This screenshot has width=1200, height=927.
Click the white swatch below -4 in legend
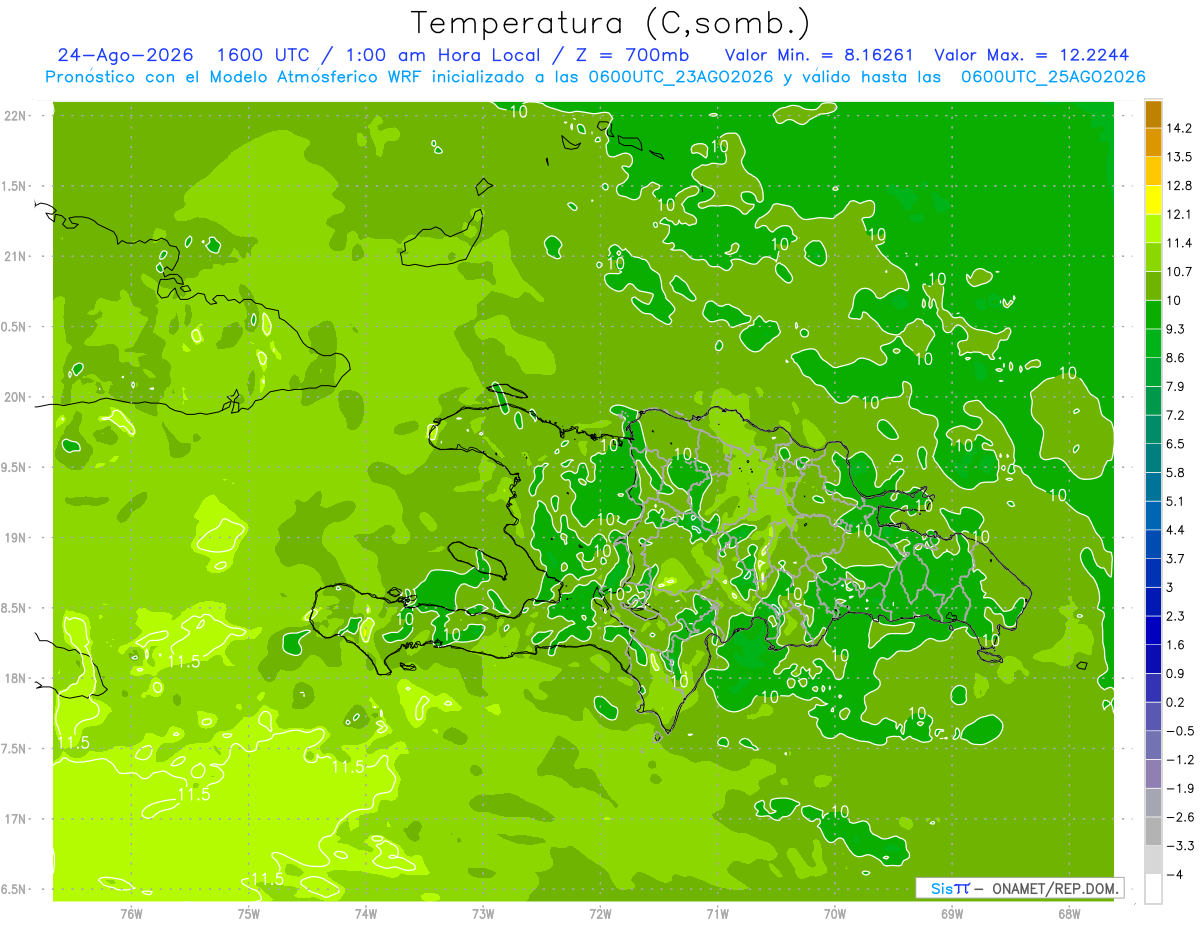[1153, 889]
